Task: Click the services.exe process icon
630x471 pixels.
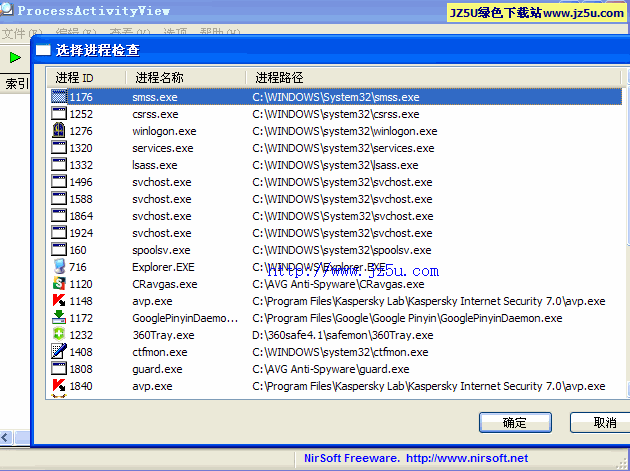Action: coord(59,147)
